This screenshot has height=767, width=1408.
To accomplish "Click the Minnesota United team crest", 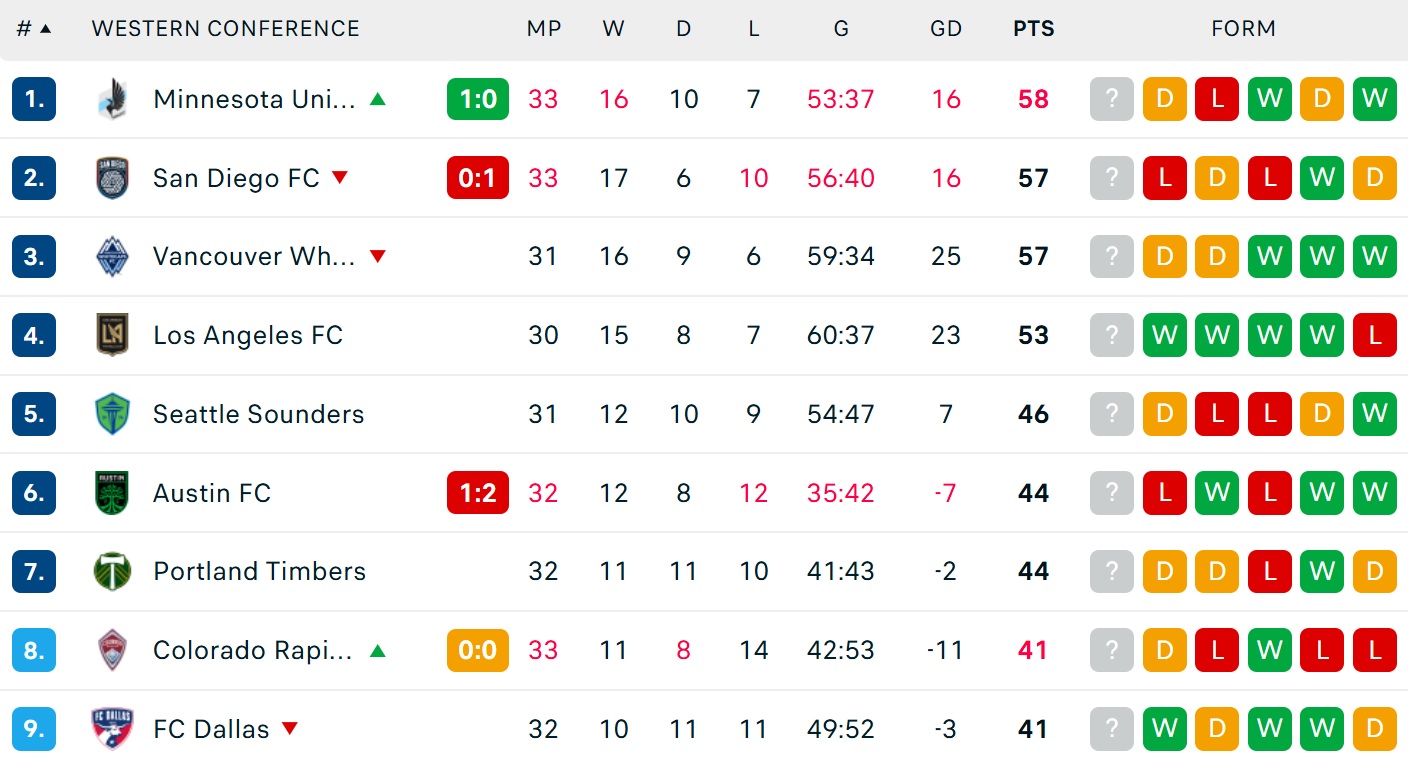I will click(111, 99).
